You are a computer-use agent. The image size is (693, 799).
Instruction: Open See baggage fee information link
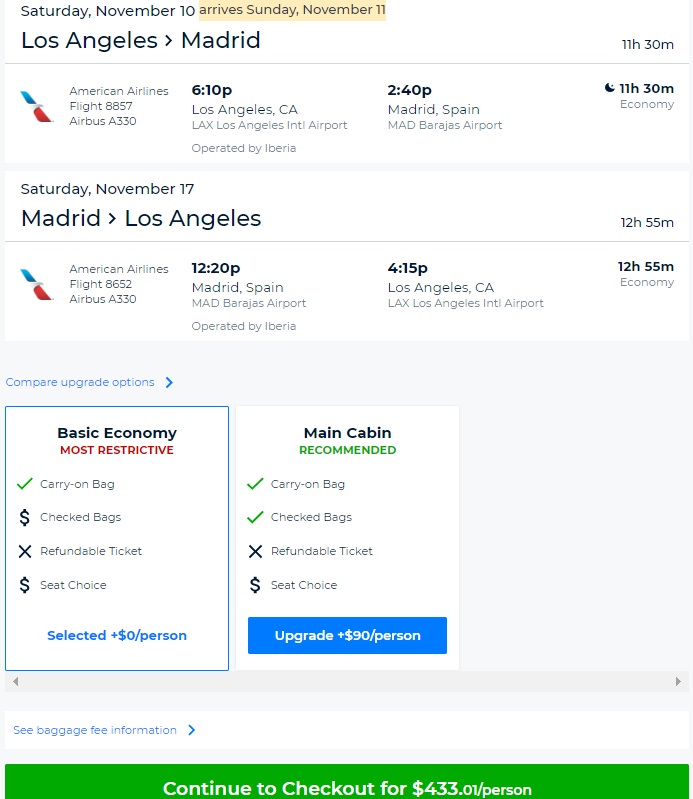tap(95, 730)
